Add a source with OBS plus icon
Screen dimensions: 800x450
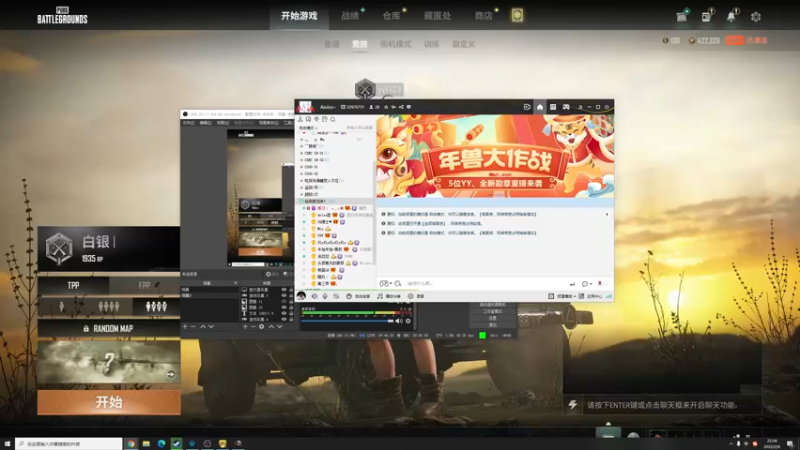(245, 327)
